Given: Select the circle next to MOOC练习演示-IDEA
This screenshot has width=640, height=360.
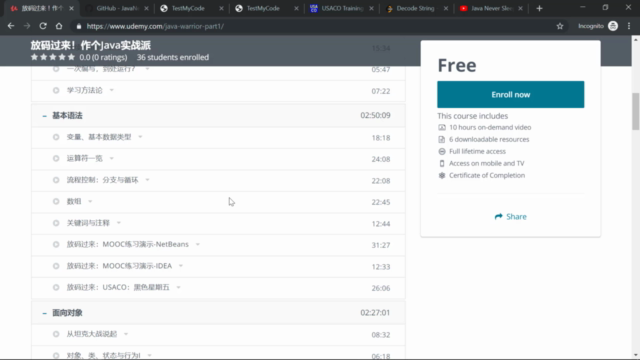Looking at the screenshot, I should tap(56, 266).
